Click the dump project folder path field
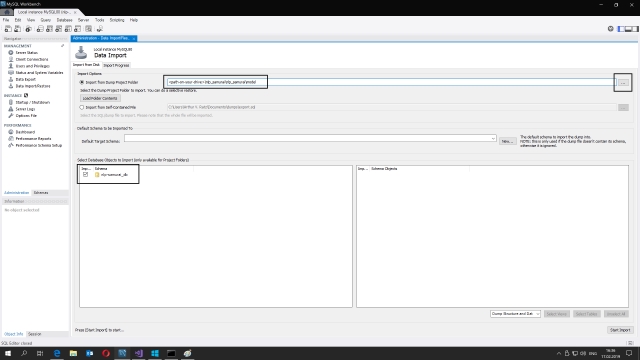Viewport: 640px width, 360px height. coord(391,82)
